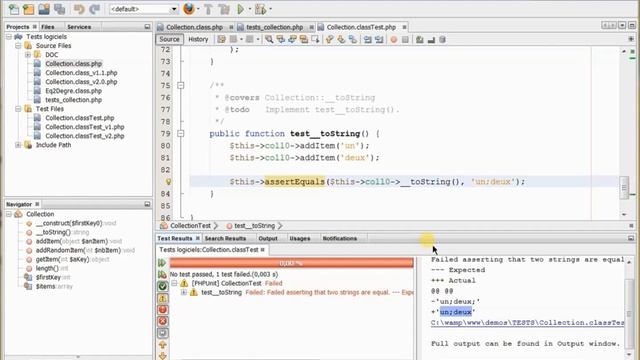Click test__toString in the breadcrumb bar
Image resolution: width=640 pixels, height=360 pixels.
tap(254, 226)
